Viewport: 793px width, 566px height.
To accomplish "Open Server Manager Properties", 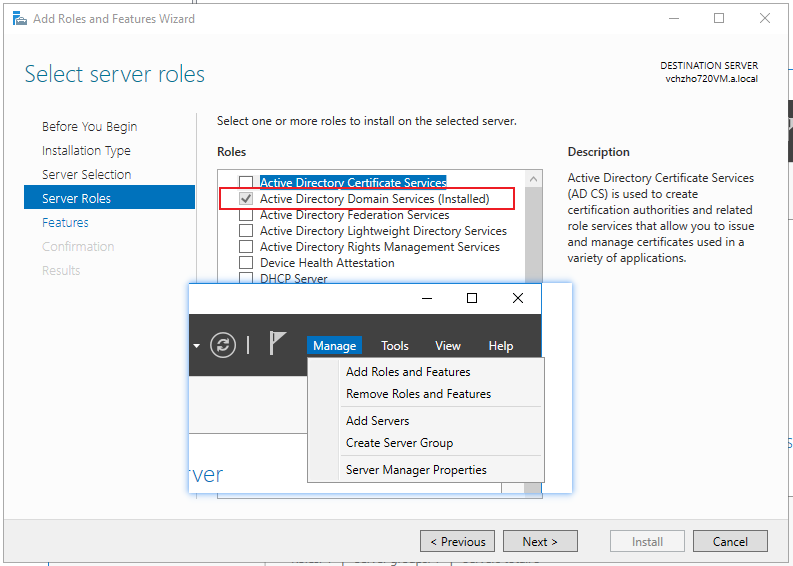I will [416, 470].
